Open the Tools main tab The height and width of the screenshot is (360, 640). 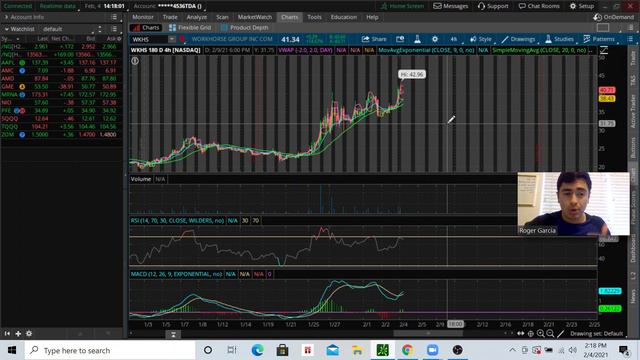point(314,17)
